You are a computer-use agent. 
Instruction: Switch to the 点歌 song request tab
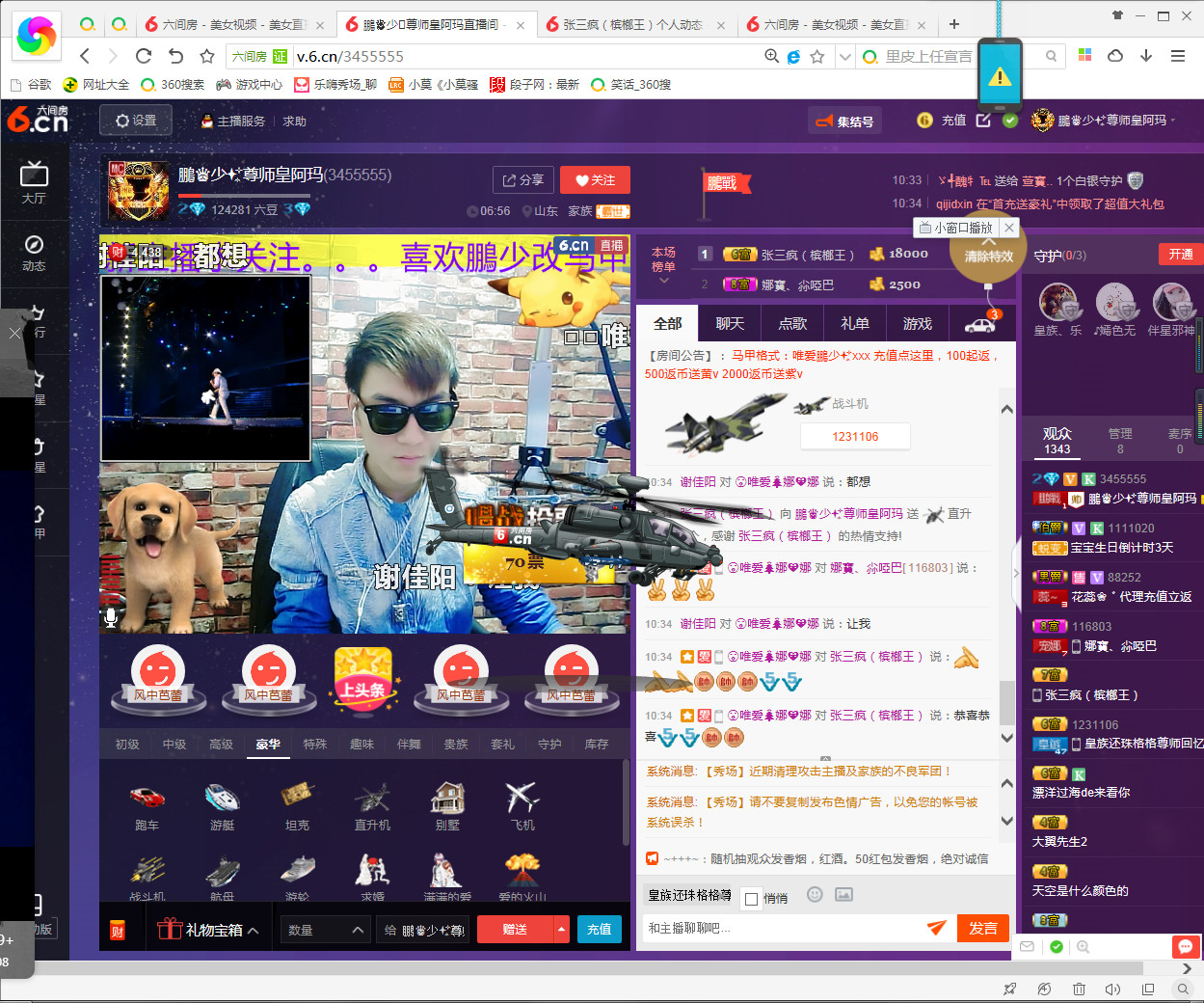792,323
